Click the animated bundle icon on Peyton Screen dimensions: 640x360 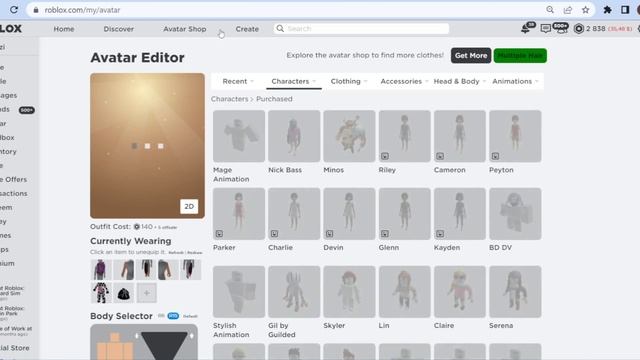pos(495,156)
